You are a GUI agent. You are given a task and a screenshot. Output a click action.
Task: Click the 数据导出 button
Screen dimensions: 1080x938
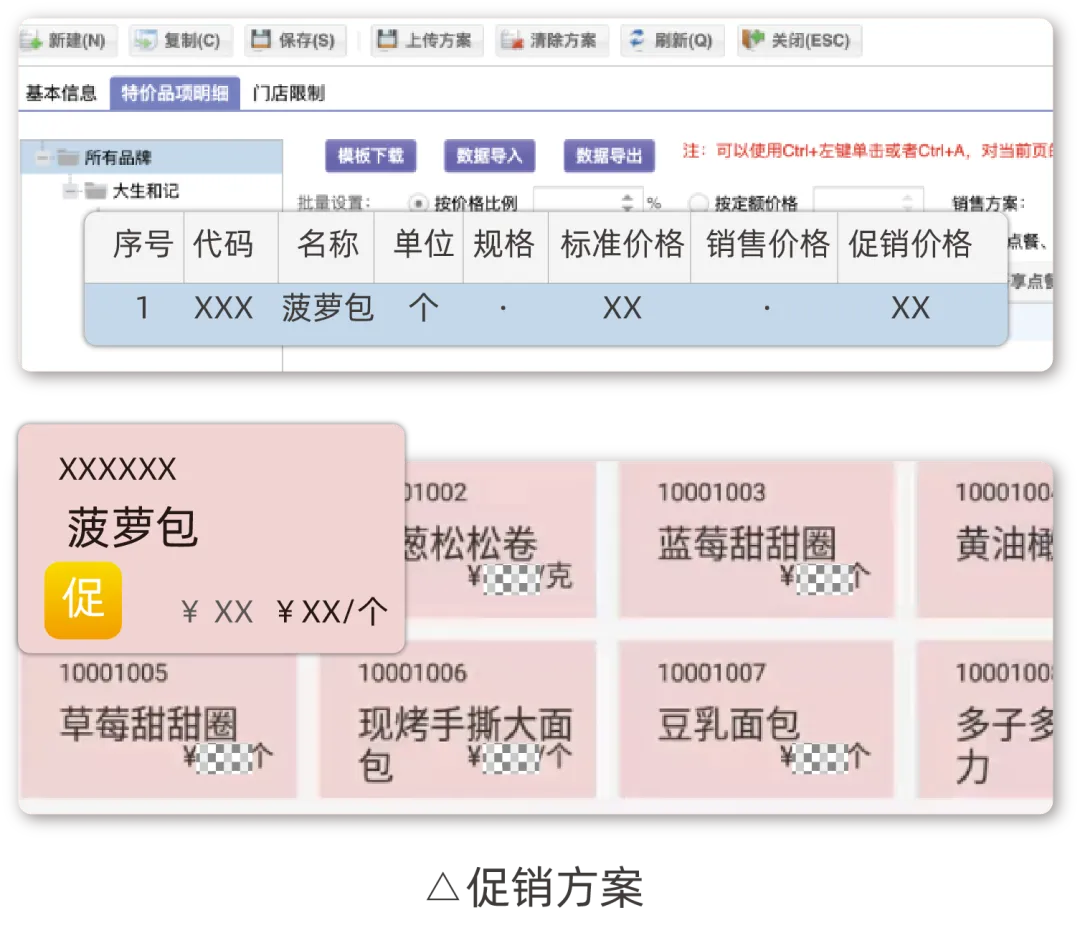point(609,156)
